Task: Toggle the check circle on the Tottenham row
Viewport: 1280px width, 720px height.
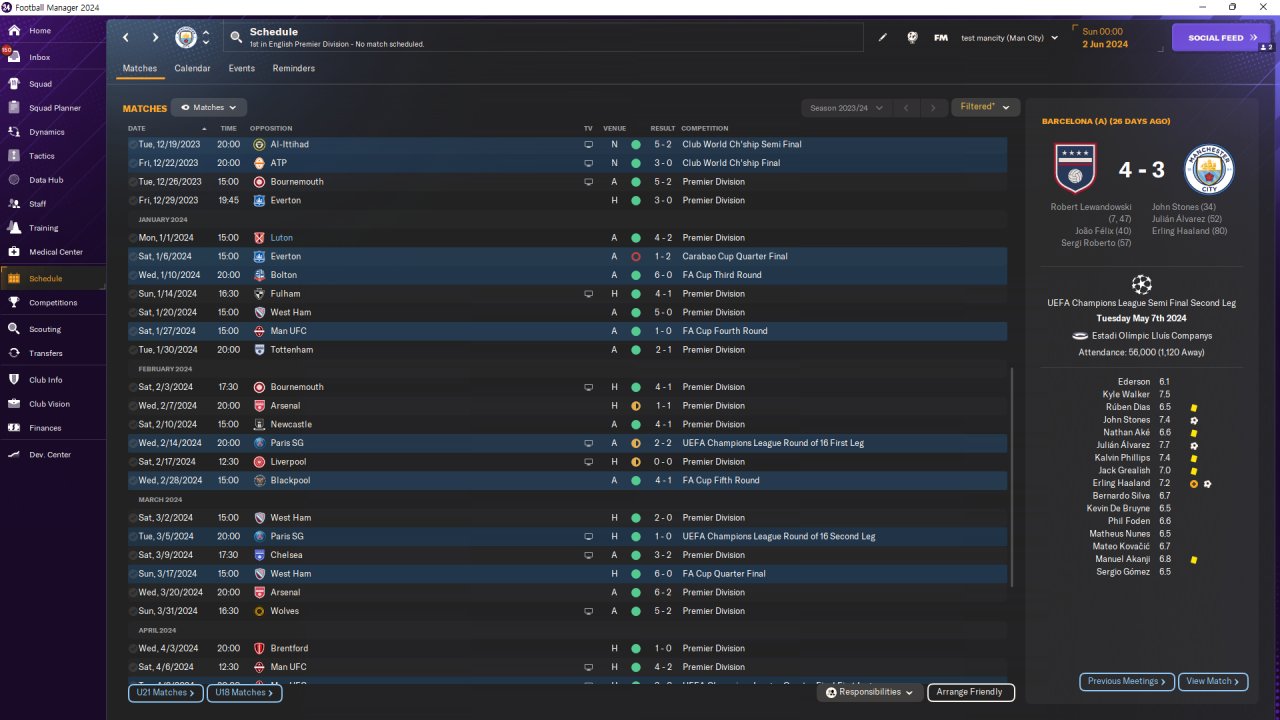Action: point(134,350)
